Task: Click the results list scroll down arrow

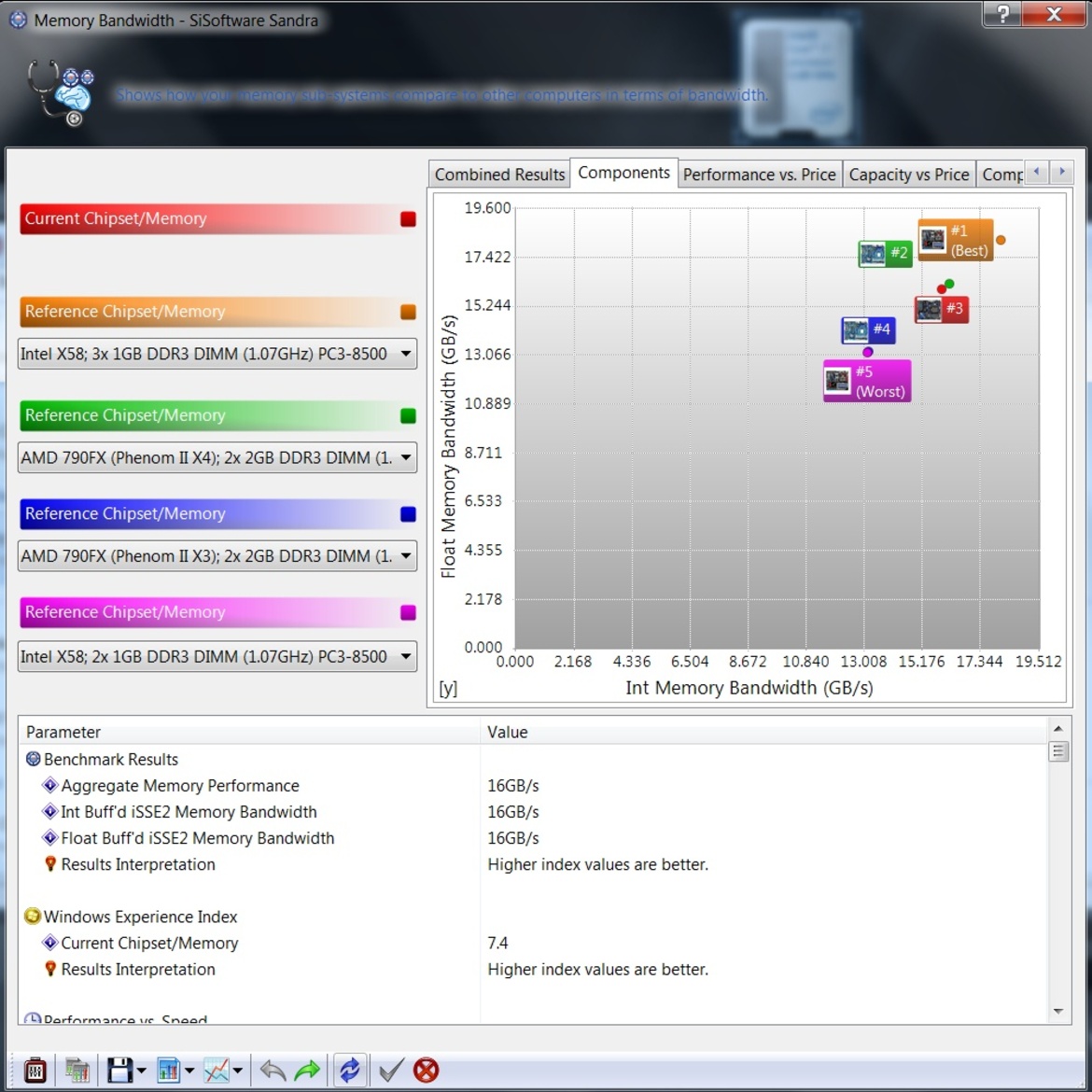Action: click(1057, 1011)
